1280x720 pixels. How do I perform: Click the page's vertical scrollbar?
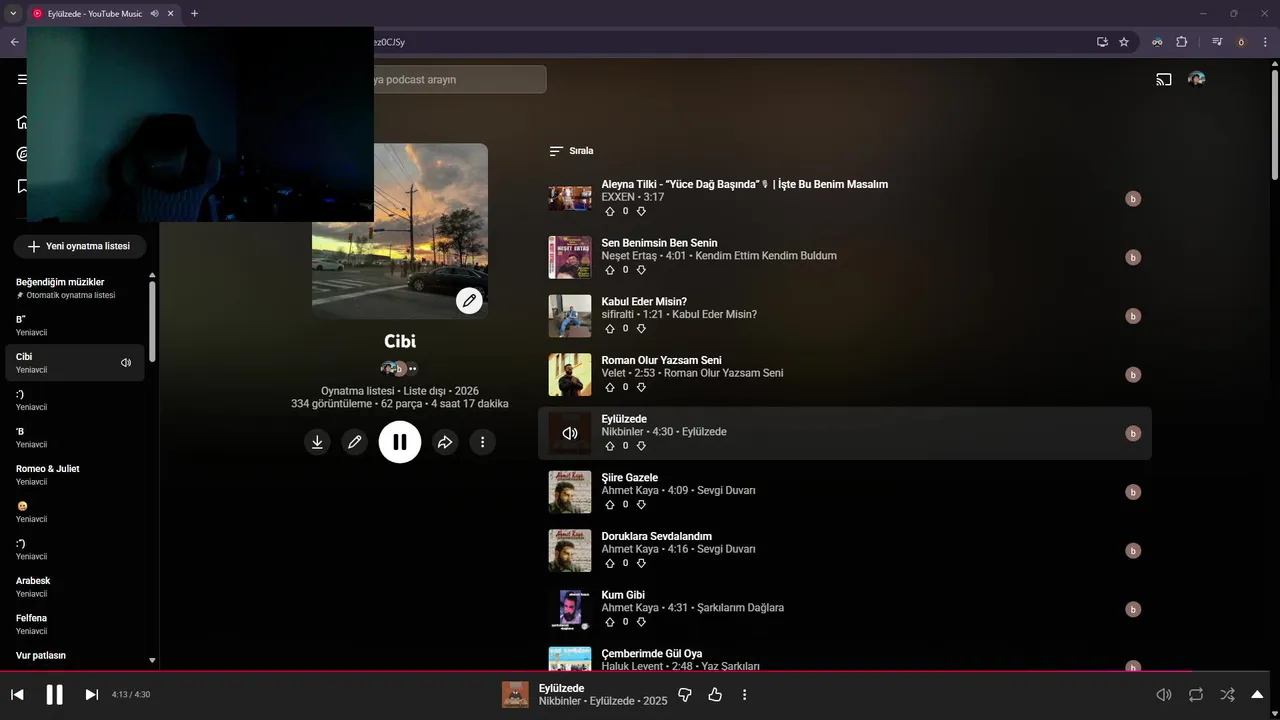click(x=1275, y=125)
